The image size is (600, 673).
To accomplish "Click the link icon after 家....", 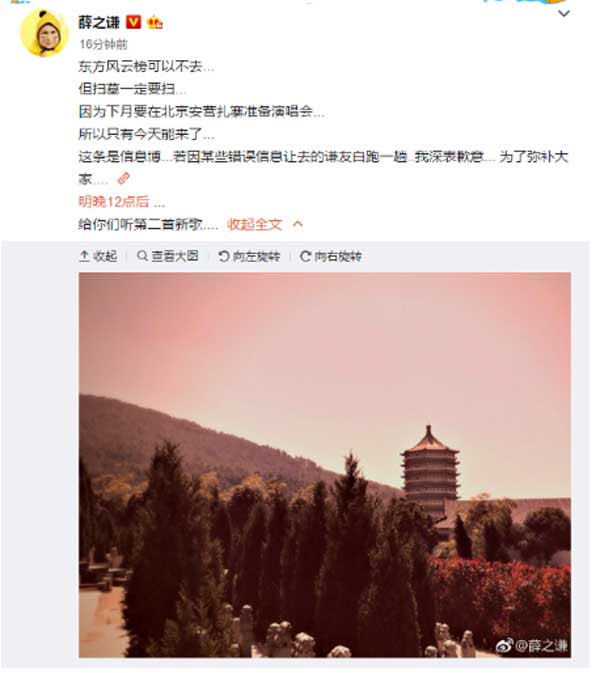I will 124,178.
